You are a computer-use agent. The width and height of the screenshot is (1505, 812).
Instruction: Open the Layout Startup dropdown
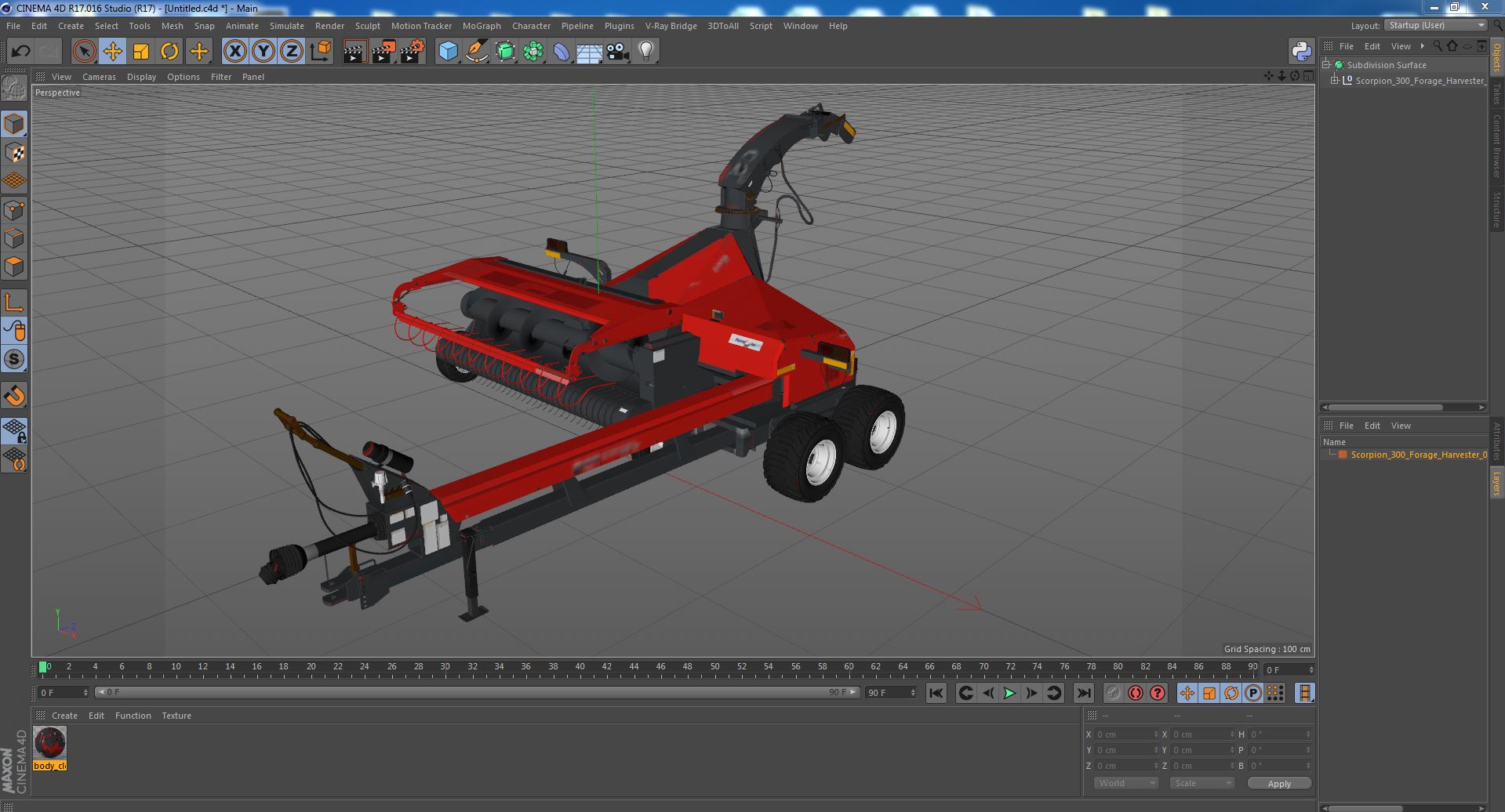[x=1435, y=25]
